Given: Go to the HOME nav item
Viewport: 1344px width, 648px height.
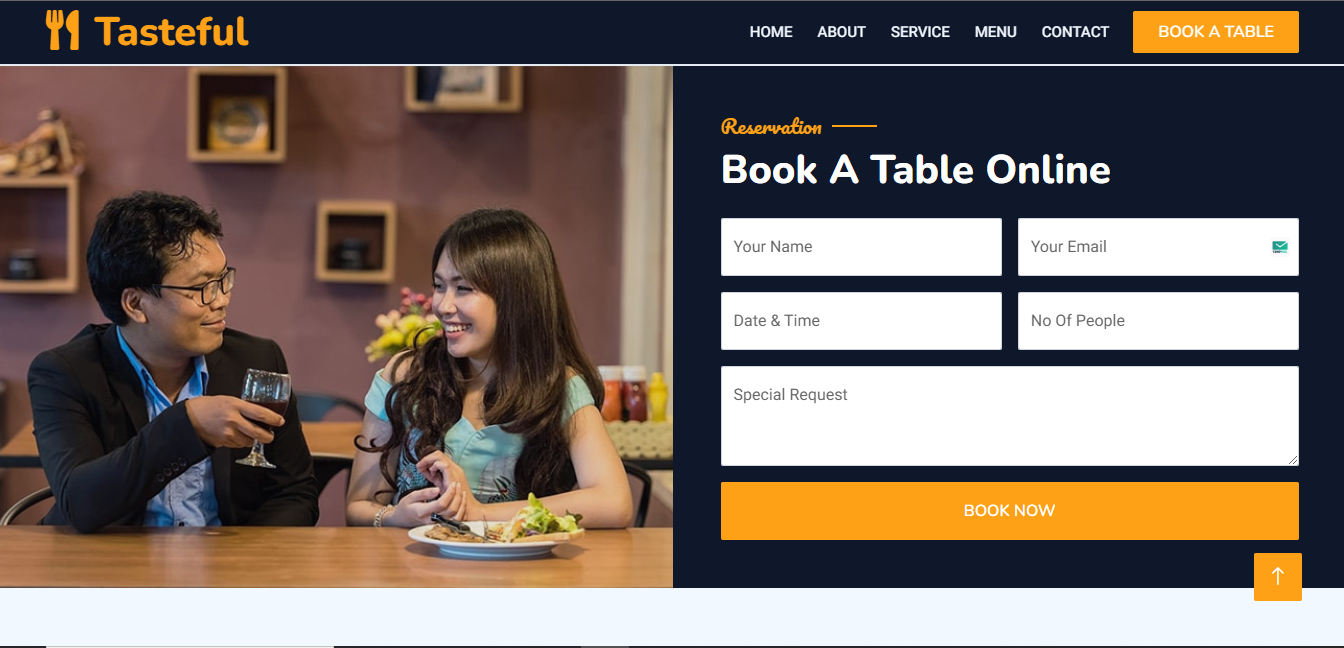Looking at the screenshot, I should click(x=771, y=32).
